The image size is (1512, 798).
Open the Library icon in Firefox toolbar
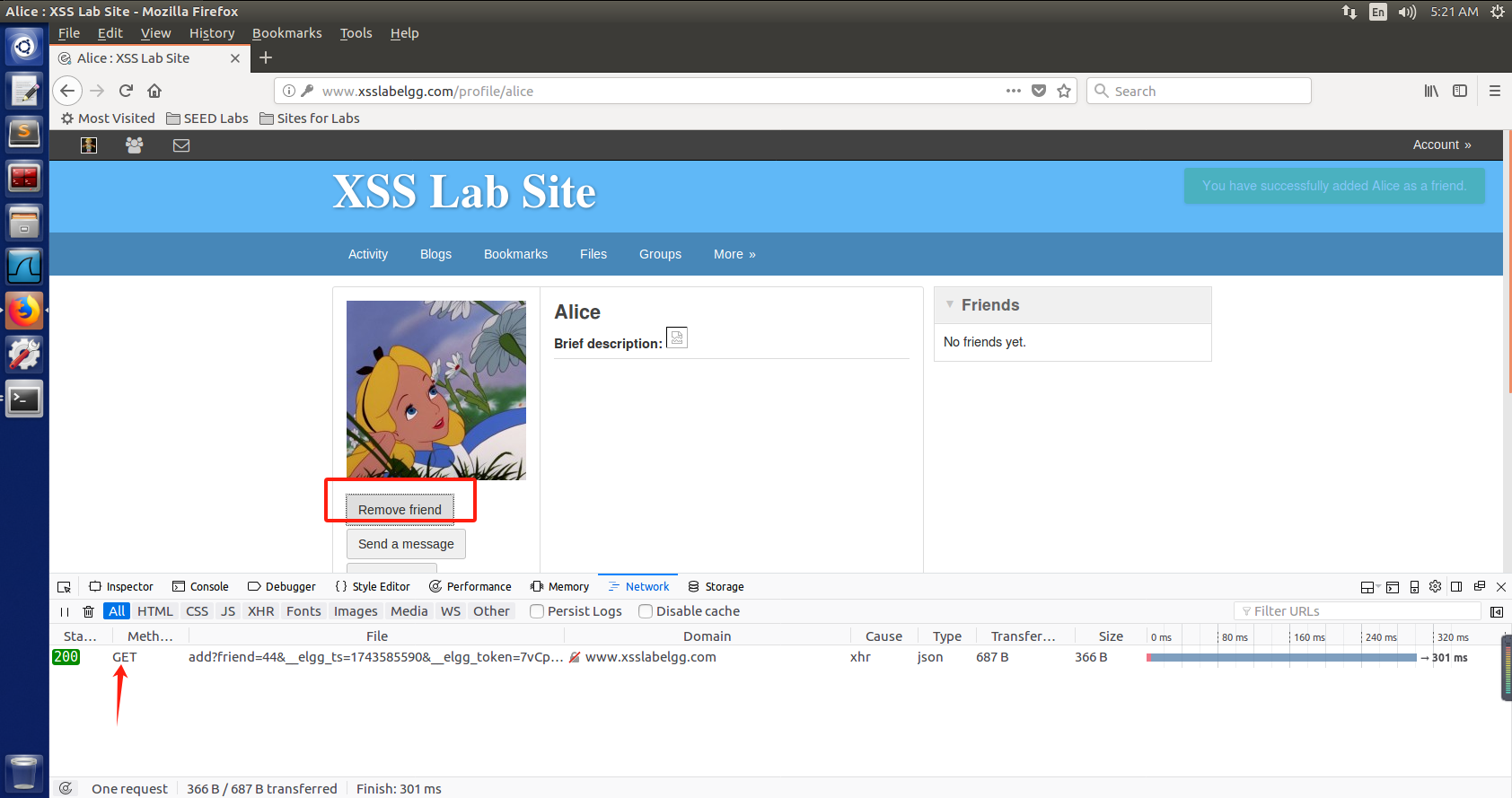[1431, 91]
